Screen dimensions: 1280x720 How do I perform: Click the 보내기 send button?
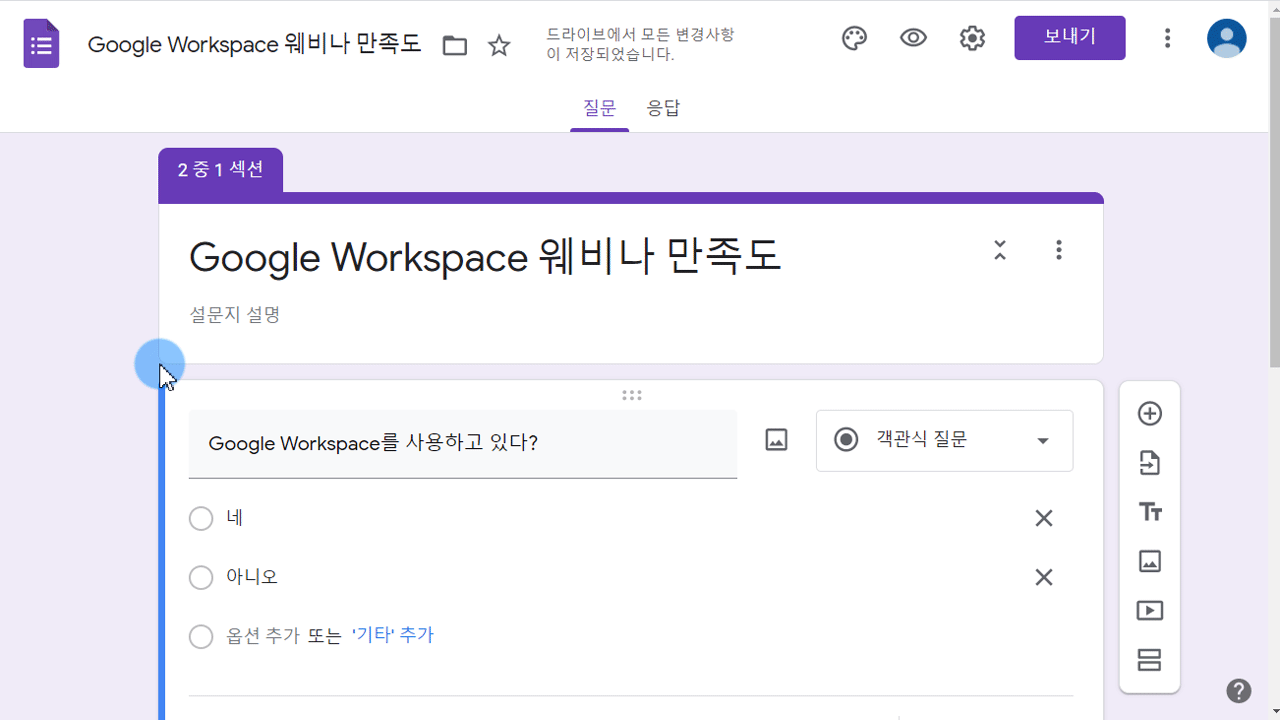pos(1070,38)
